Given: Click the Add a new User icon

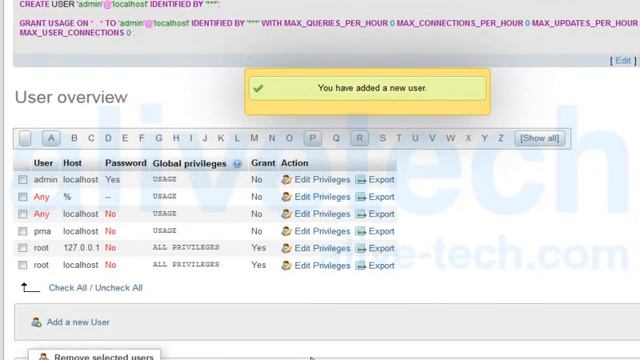Looking at the screenshot, I should click(x=36, y=322).
